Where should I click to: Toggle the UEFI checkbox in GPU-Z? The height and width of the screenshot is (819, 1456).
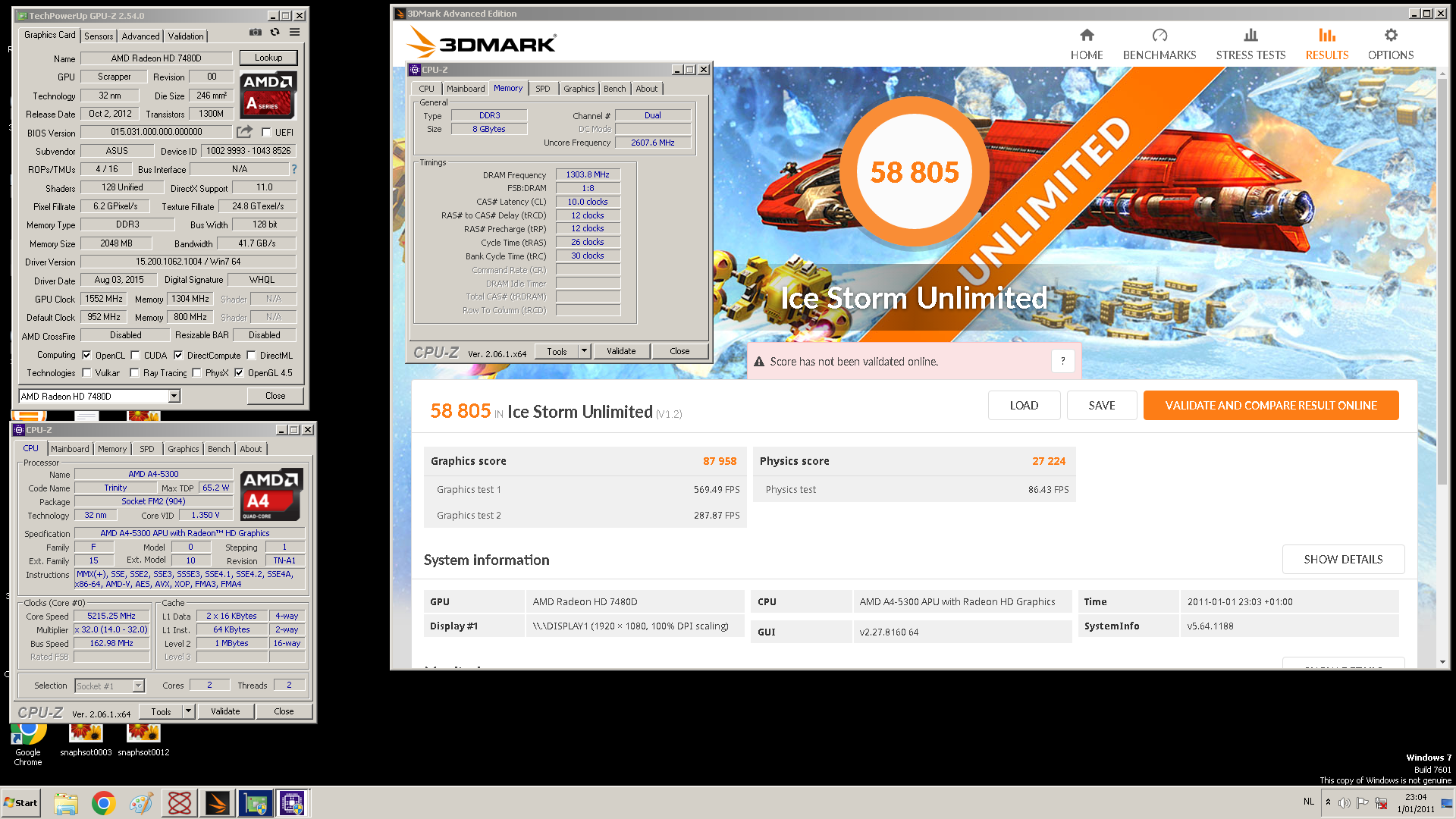coord(267,132)
